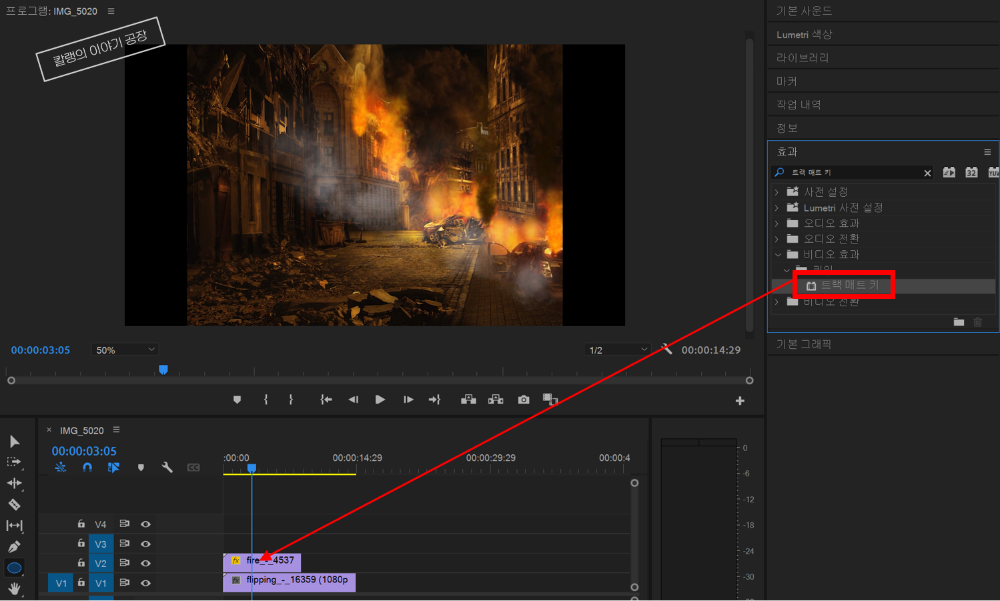Toggle V4 track visibility eye
The image size is (1000, 601).
click(x=145, y=524)
